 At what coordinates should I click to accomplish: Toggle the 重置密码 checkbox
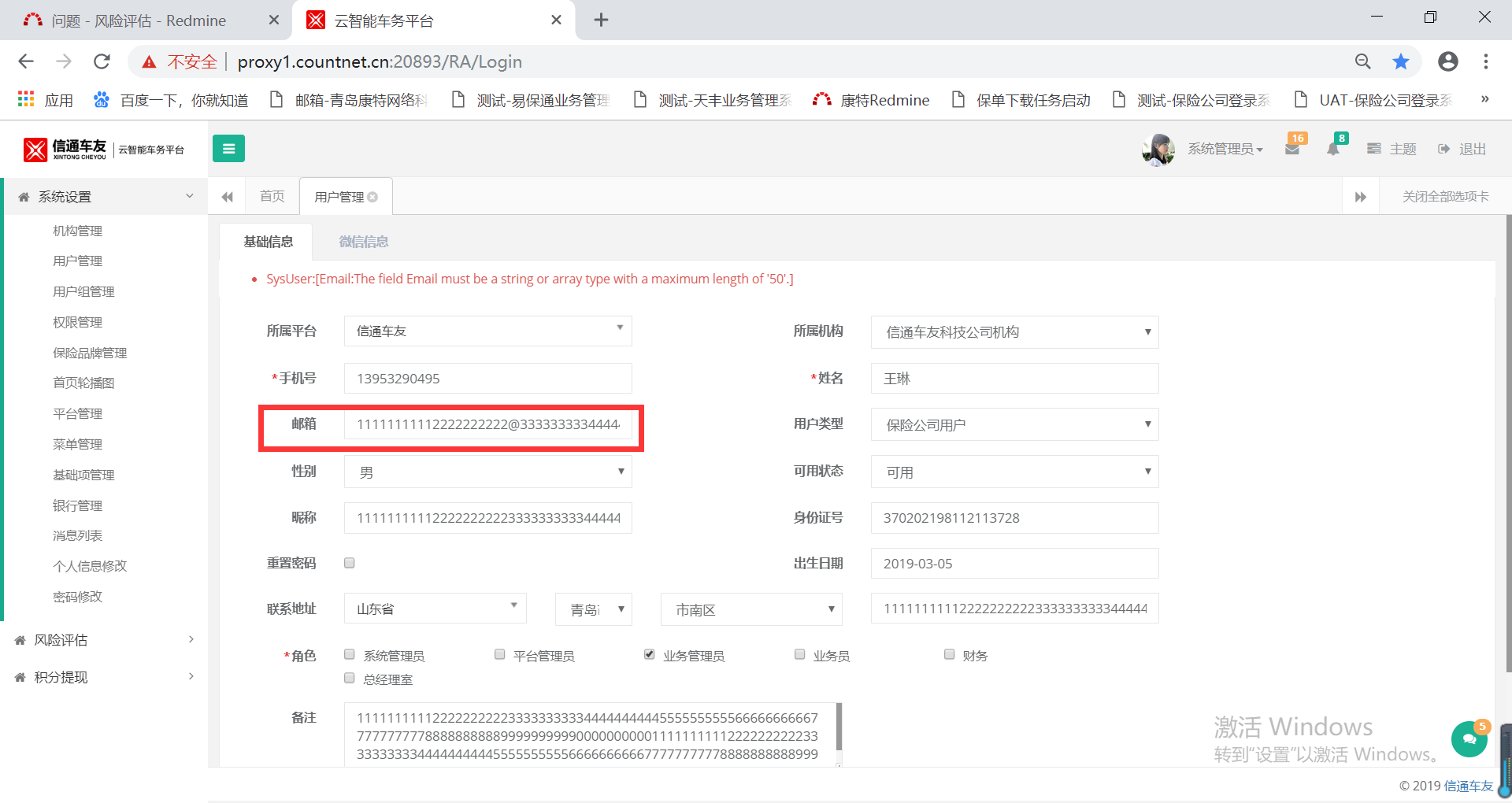(350, 563)
